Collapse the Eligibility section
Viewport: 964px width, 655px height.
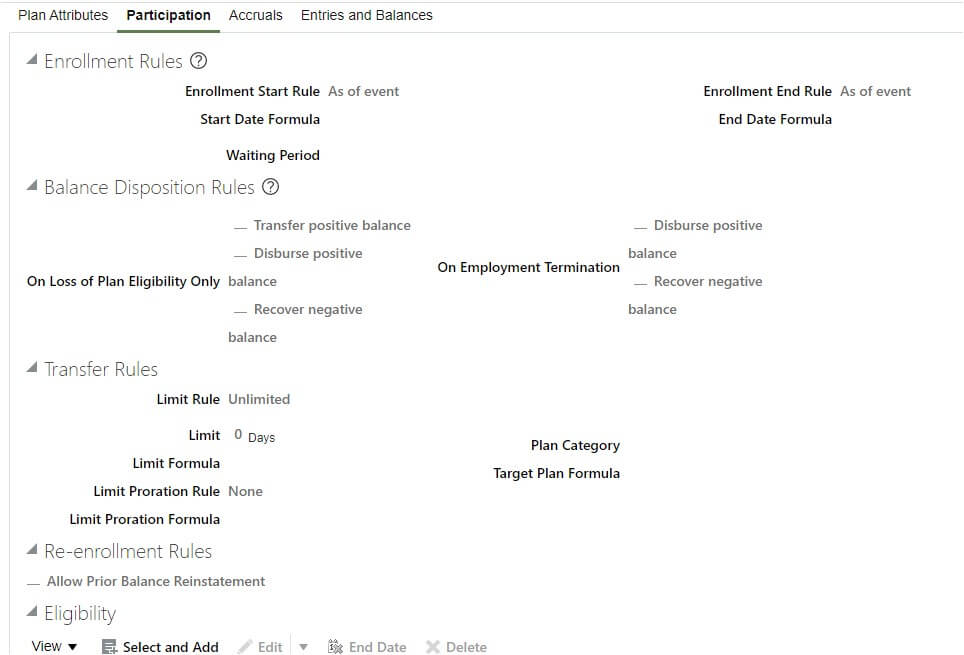tap(32, 611)
